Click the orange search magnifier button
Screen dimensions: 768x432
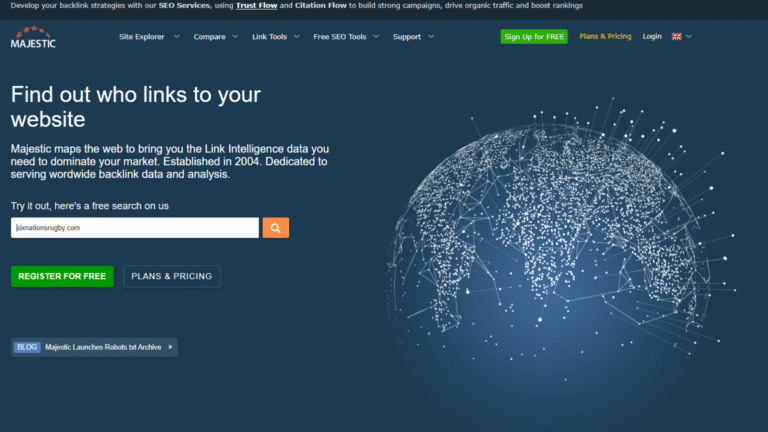[276, 228]
